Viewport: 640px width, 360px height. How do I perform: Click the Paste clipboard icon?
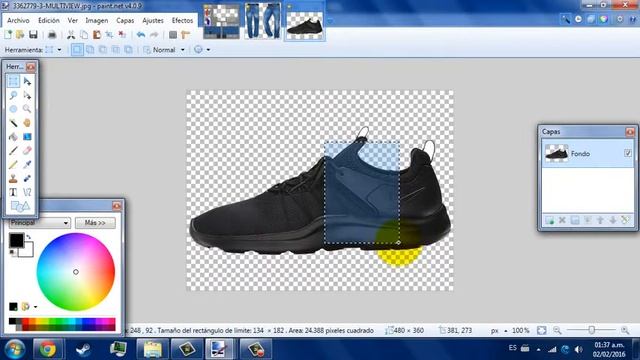tap(97, 35)
